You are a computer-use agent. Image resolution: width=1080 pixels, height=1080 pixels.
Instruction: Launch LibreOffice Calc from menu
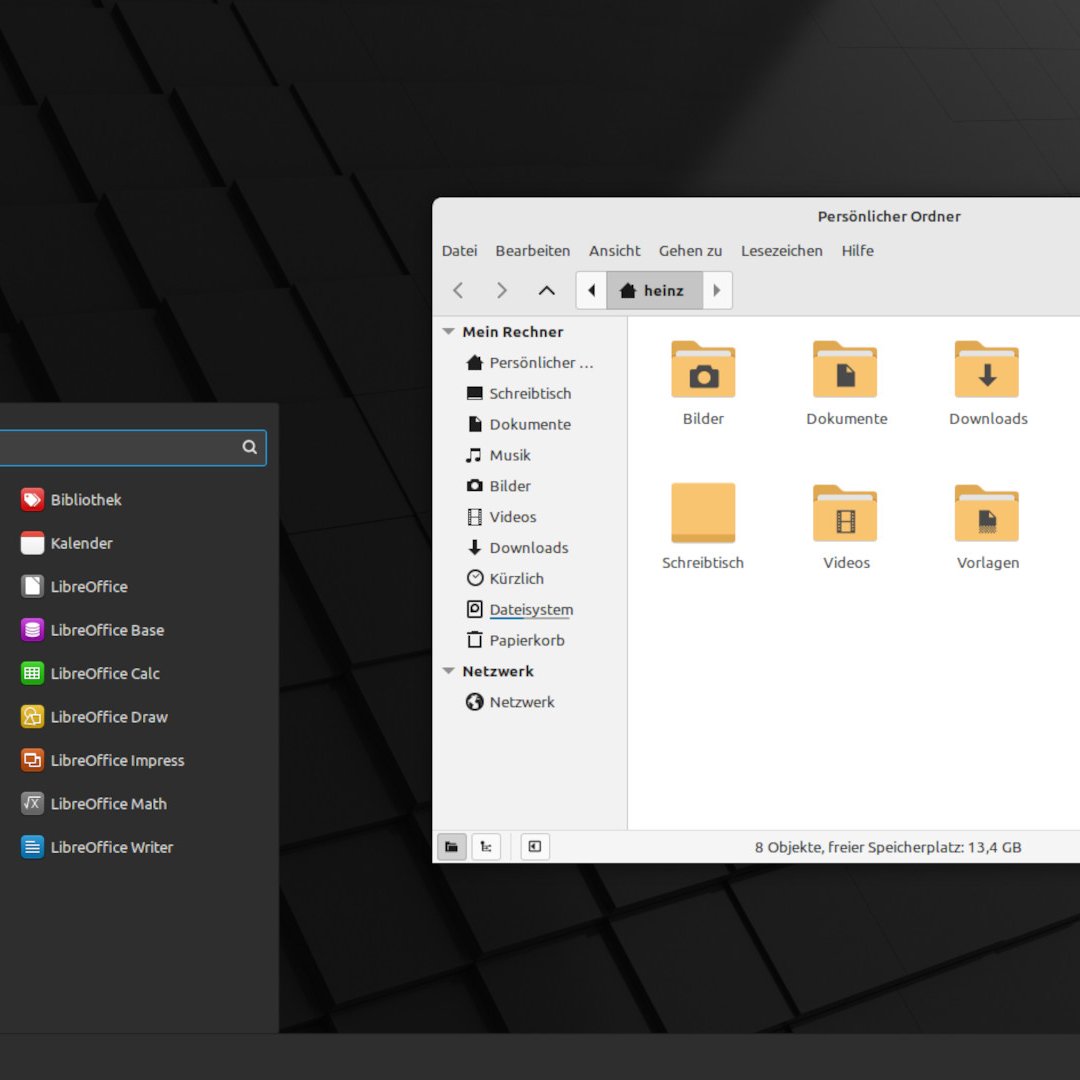point(104,673)
